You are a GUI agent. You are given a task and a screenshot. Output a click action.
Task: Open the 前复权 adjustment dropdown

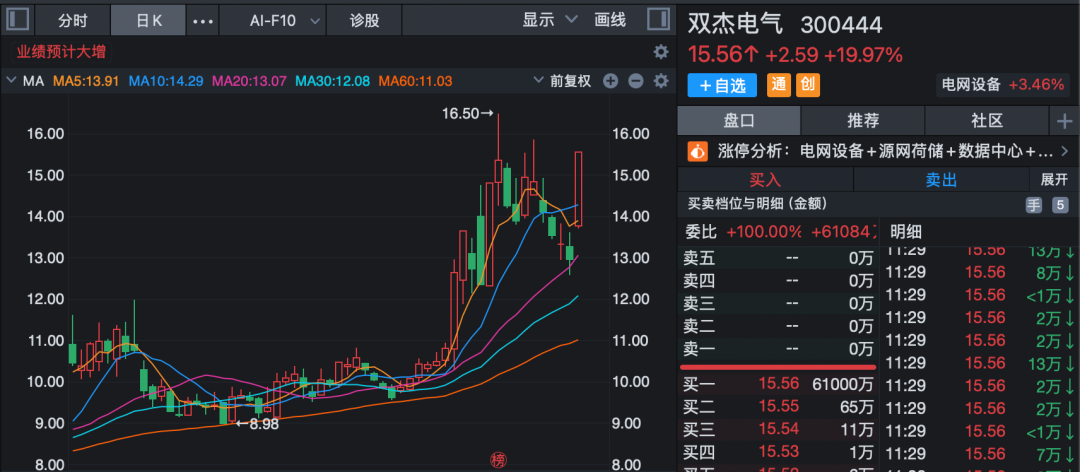(563, 81)
